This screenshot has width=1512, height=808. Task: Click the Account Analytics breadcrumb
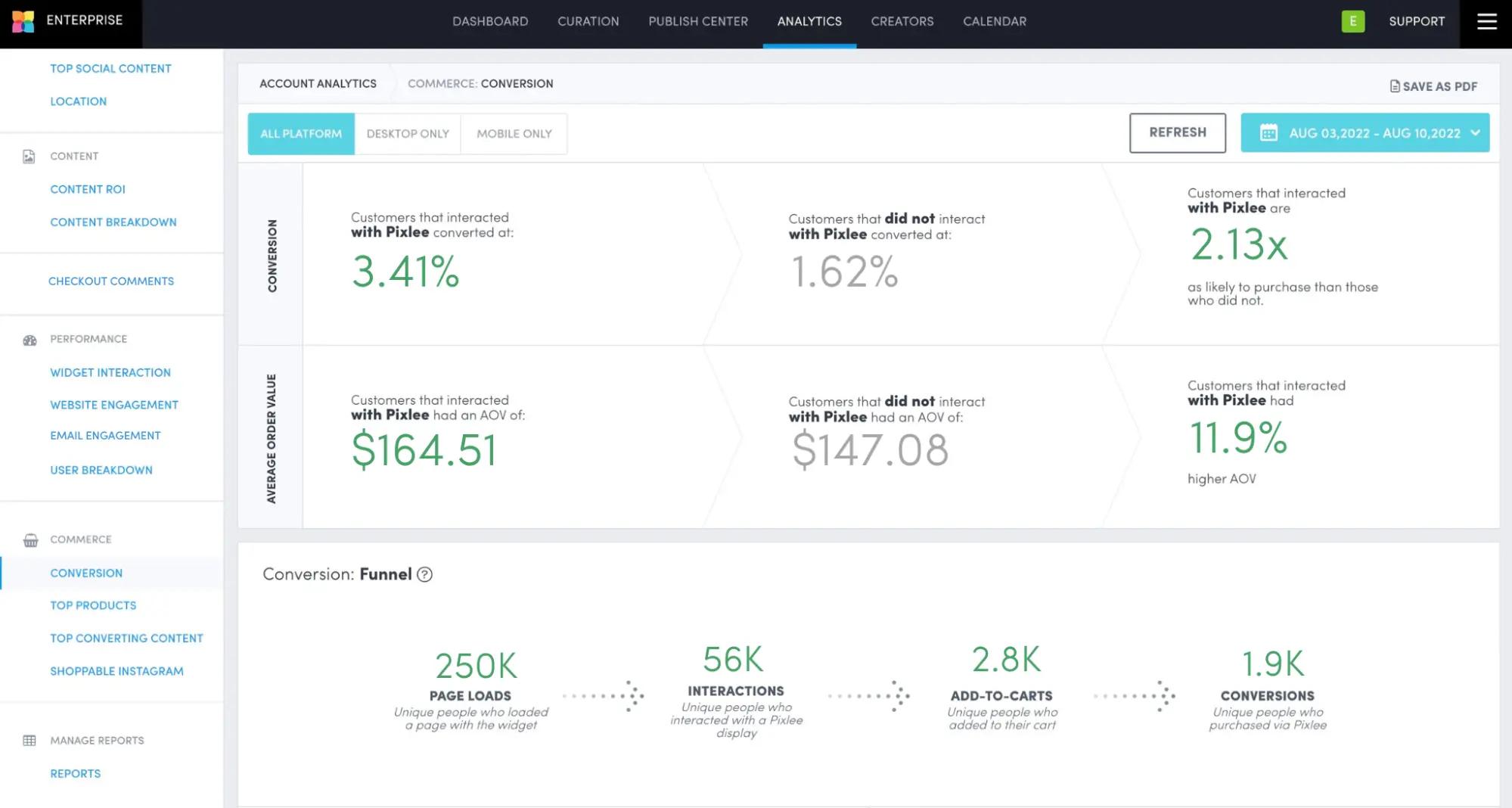pos(318,83)
